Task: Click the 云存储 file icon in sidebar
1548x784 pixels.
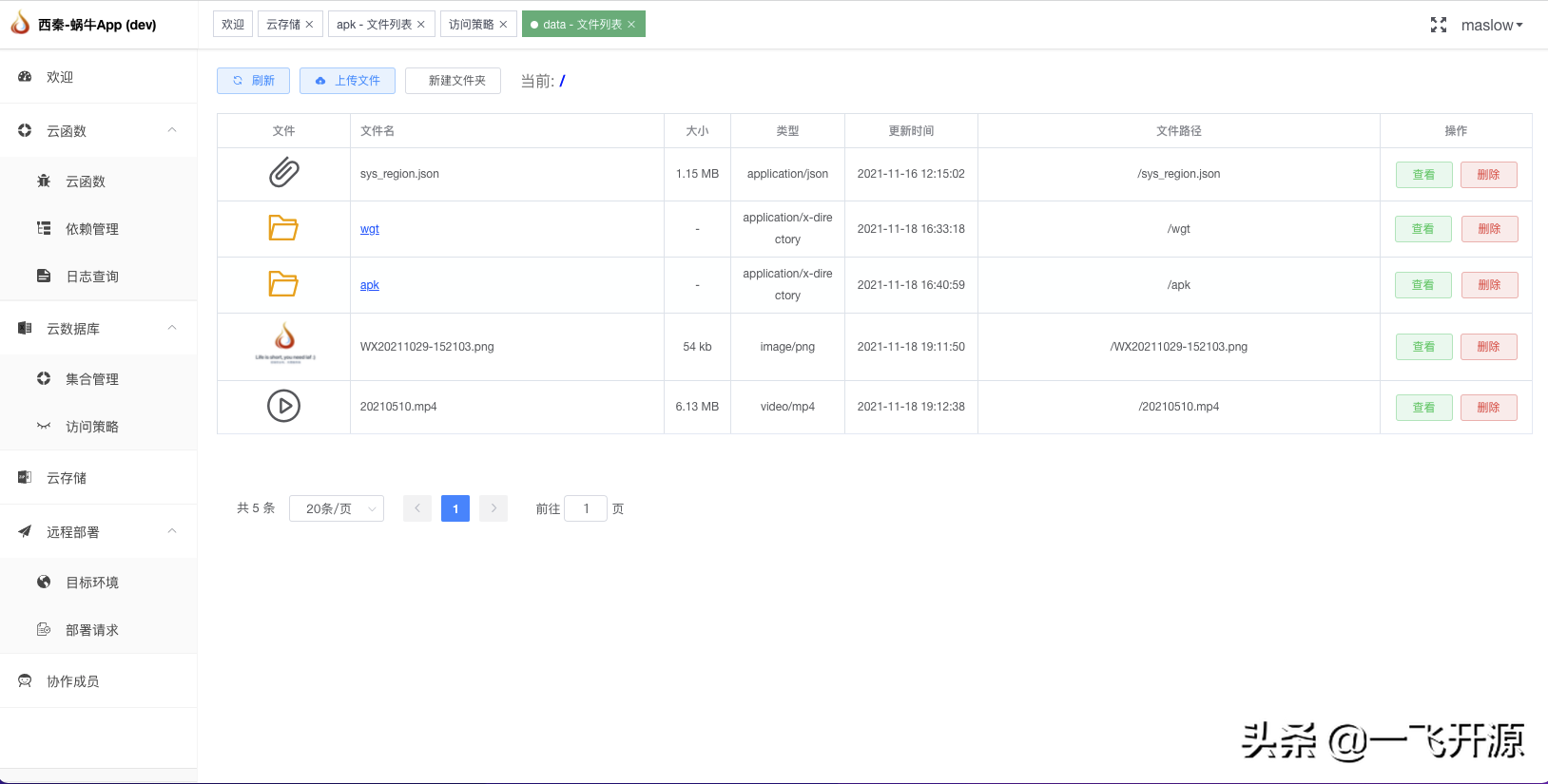Action: point(25,477)
